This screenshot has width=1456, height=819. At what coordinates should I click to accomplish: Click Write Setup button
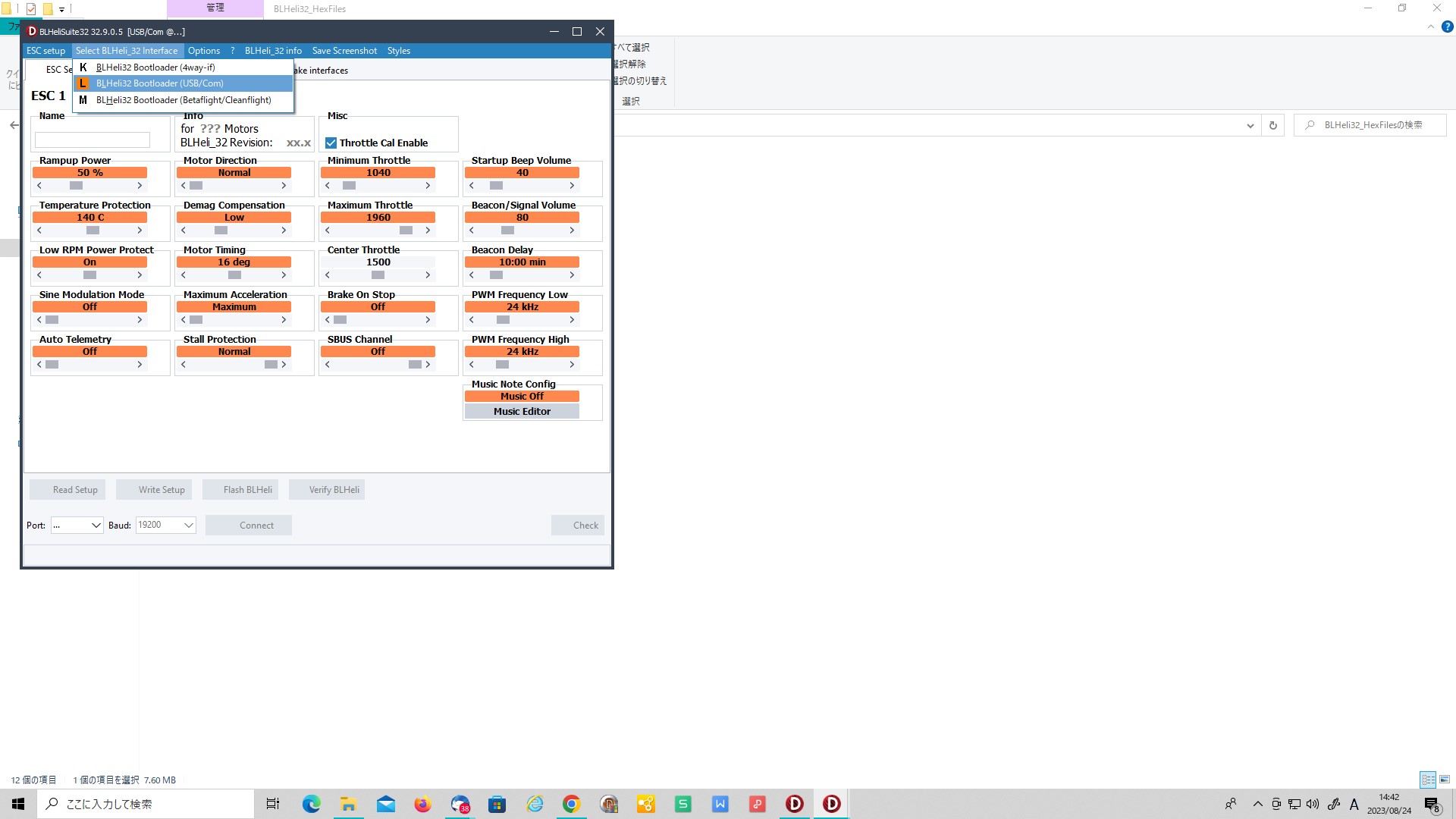click(154, 490)
